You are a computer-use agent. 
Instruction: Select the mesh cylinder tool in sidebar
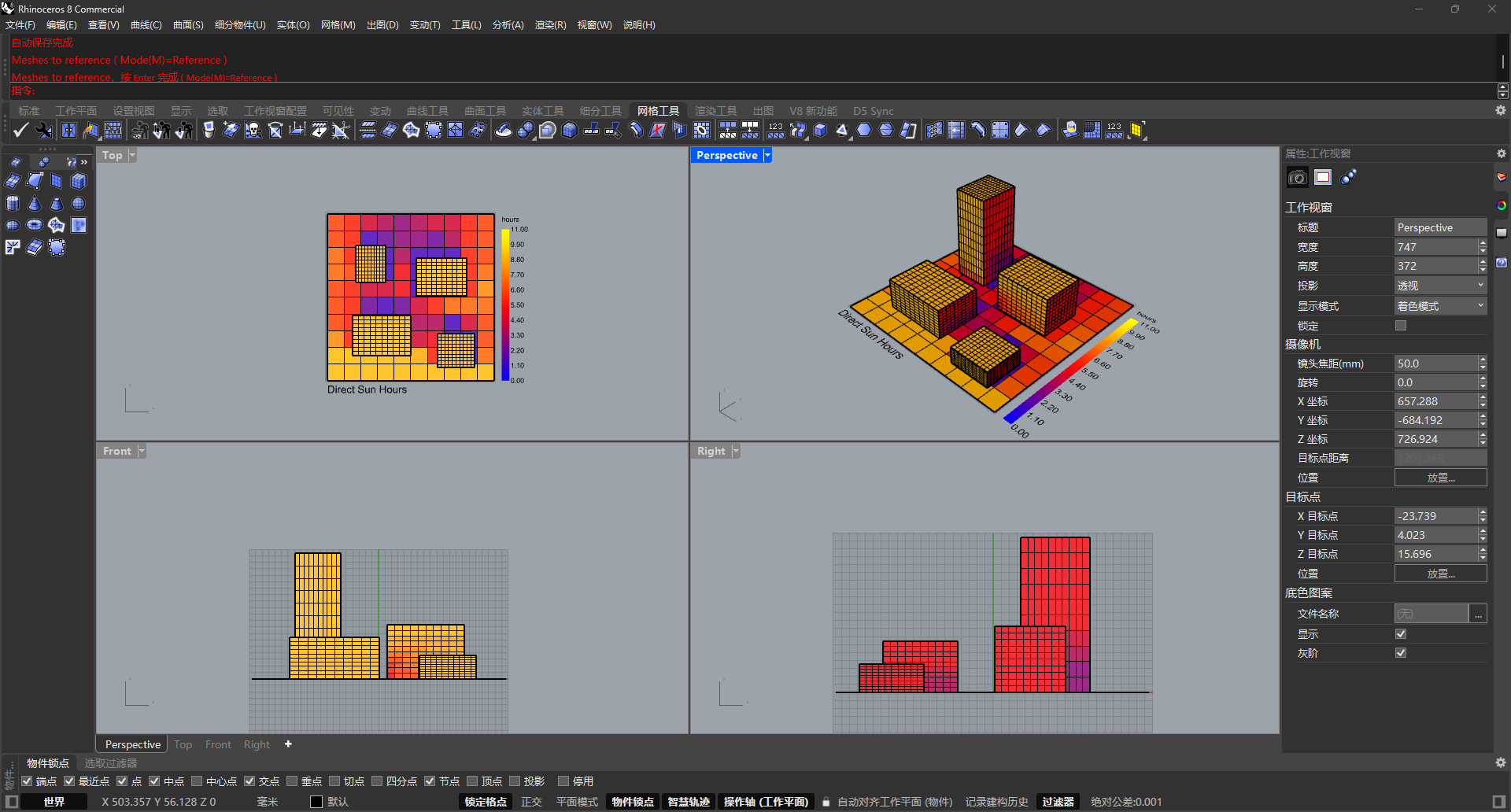[x=13, y=204]
